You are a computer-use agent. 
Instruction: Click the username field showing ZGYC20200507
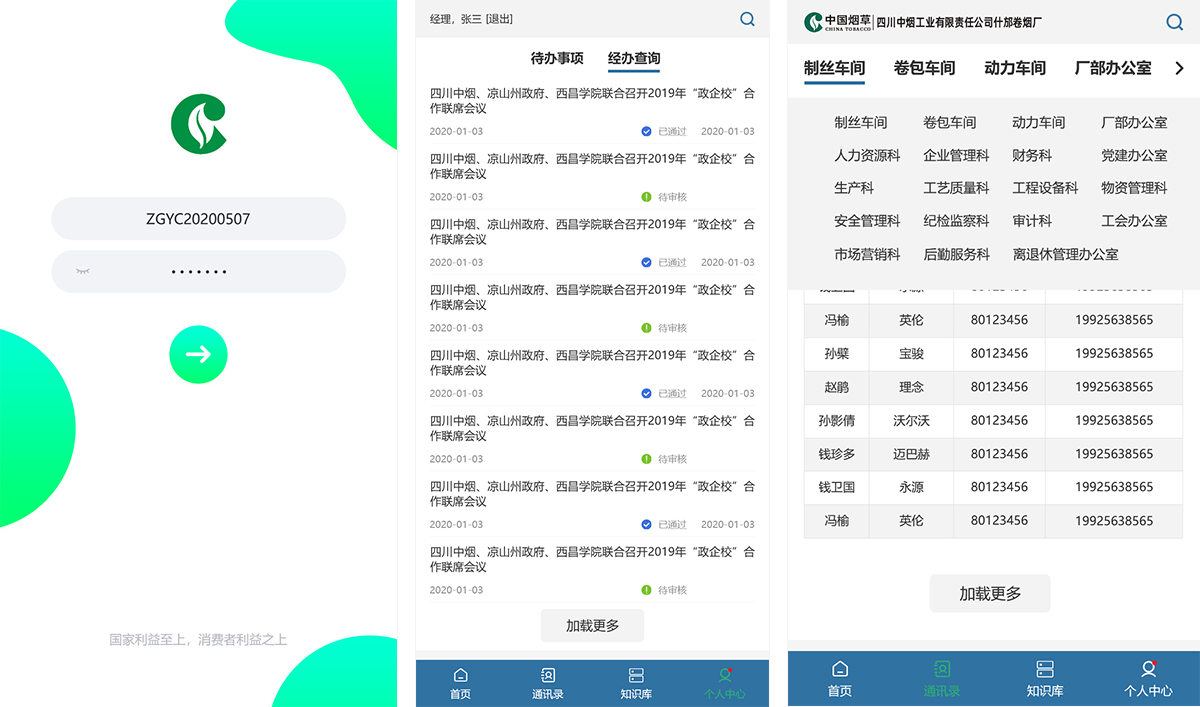[198, 218]
